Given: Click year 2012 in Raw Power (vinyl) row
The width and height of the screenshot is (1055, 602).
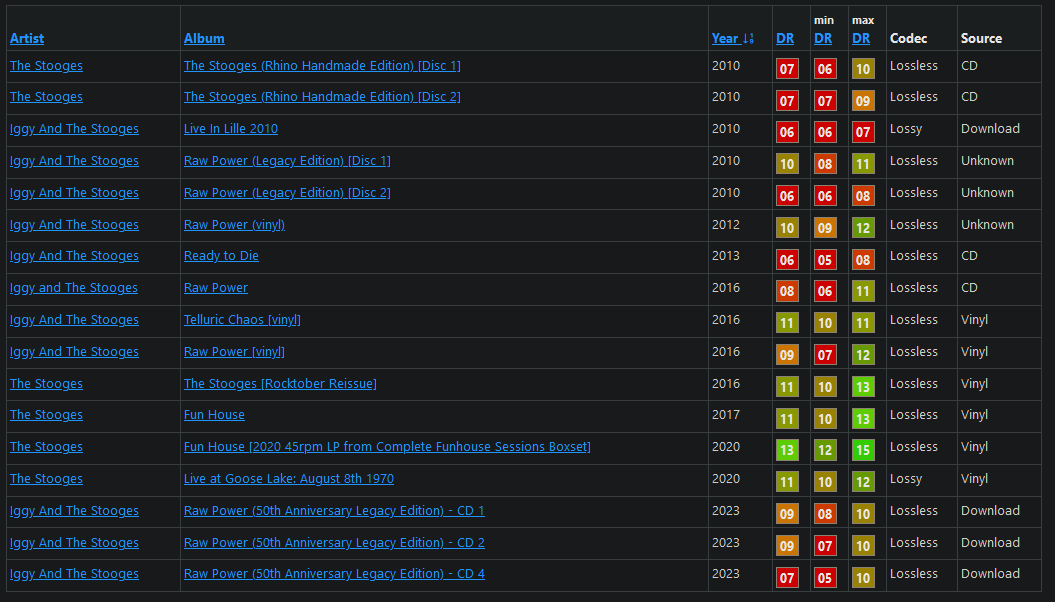Looking at the screenshot, I should click(725, 225).
